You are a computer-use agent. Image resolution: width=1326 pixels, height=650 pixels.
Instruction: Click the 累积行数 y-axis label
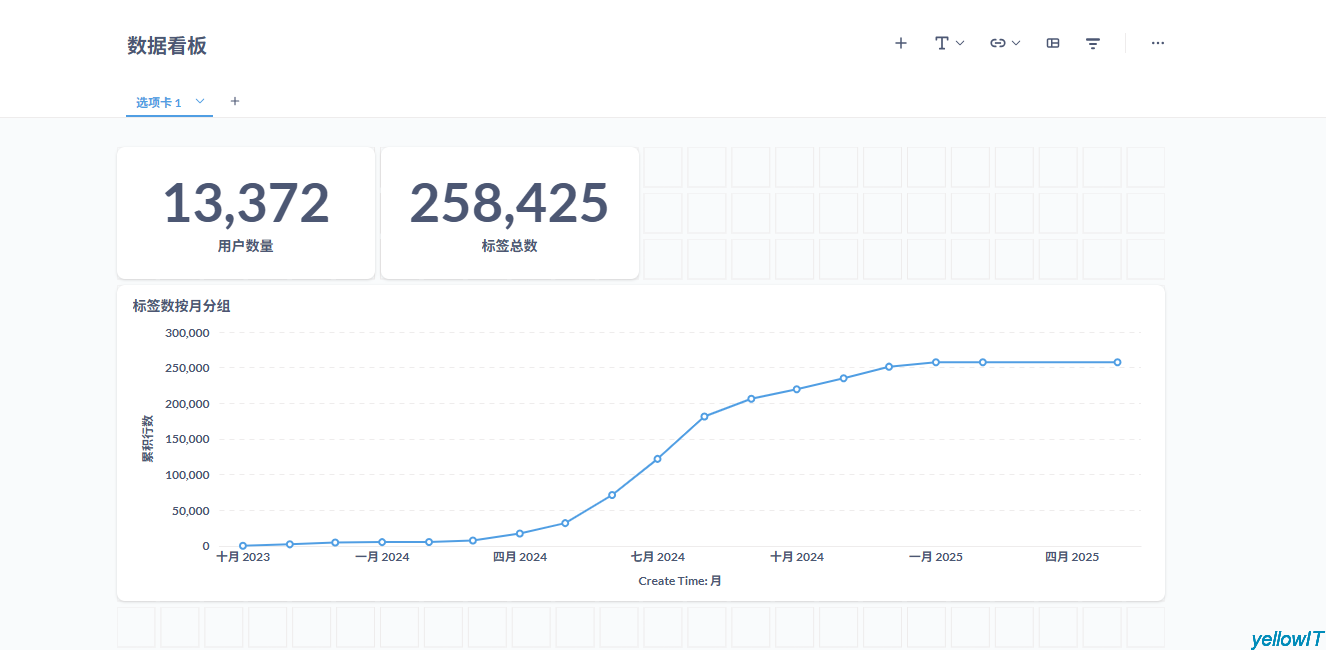[147, 438]
